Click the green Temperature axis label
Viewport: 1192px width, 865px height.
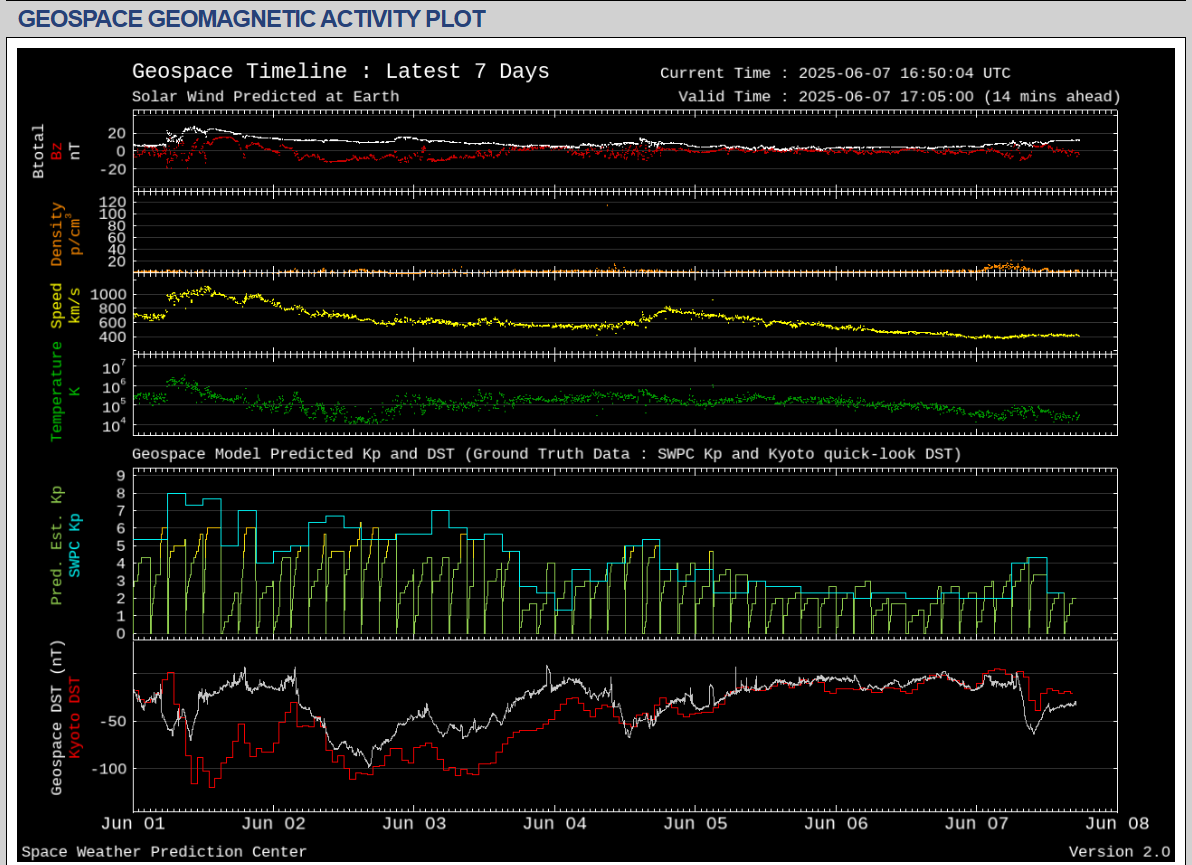(57, 390)
